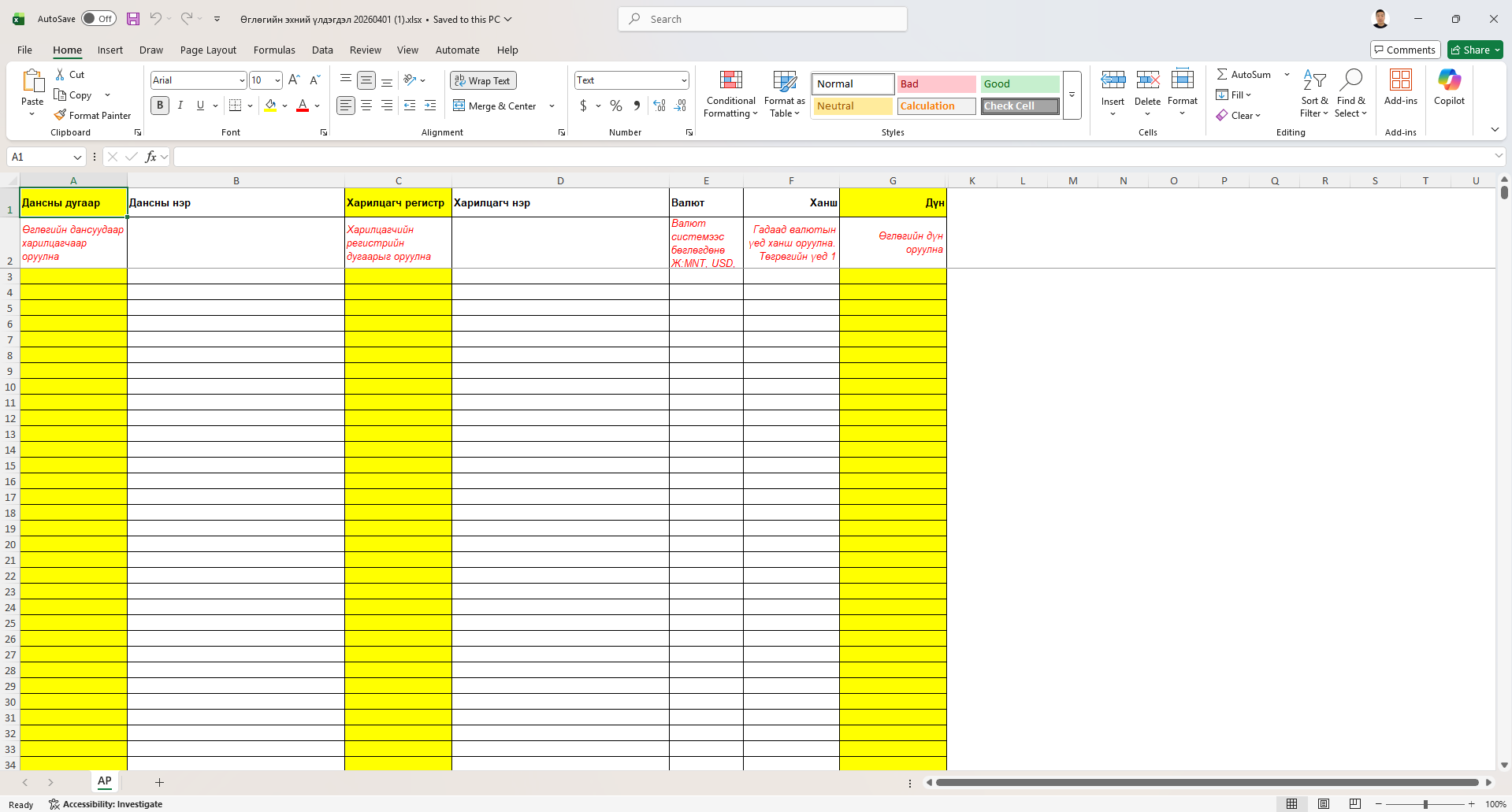The width and height of the screenshot is (1512, 812).
Task: Open the Conditional Formatting menu
Action: [730, 95]
